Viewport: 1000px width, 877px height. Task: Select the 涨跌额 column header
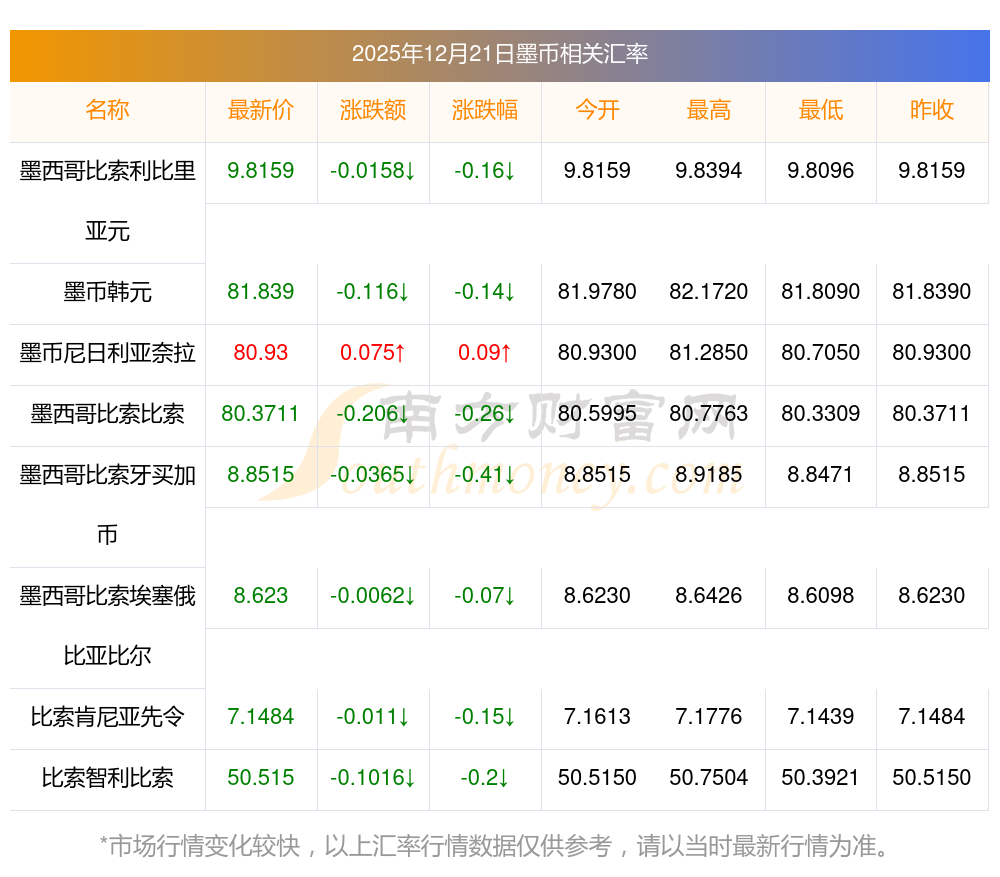pos(373,111)
